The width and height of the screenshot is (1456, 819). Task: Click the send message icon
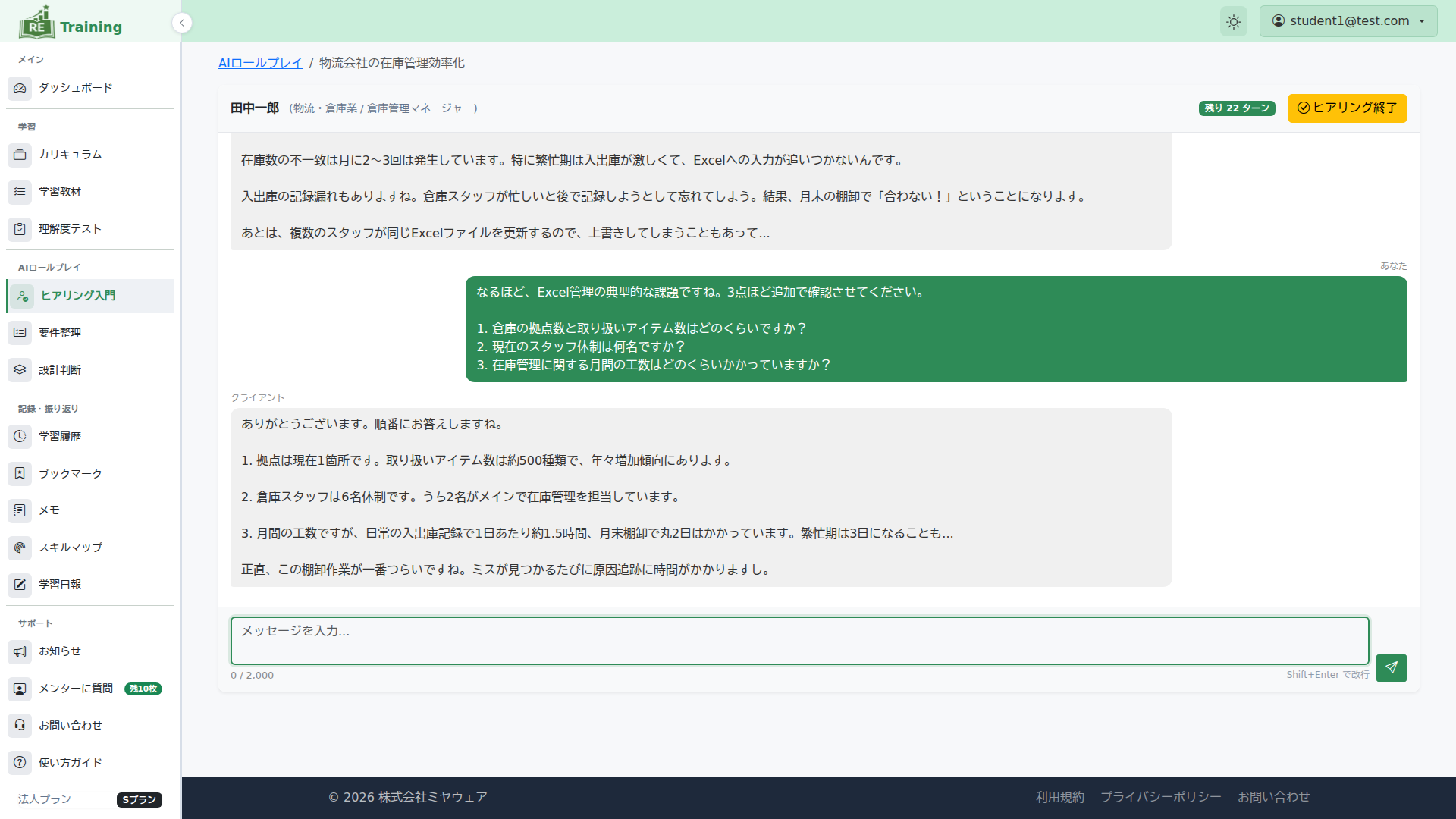(x=1392, y=668)
